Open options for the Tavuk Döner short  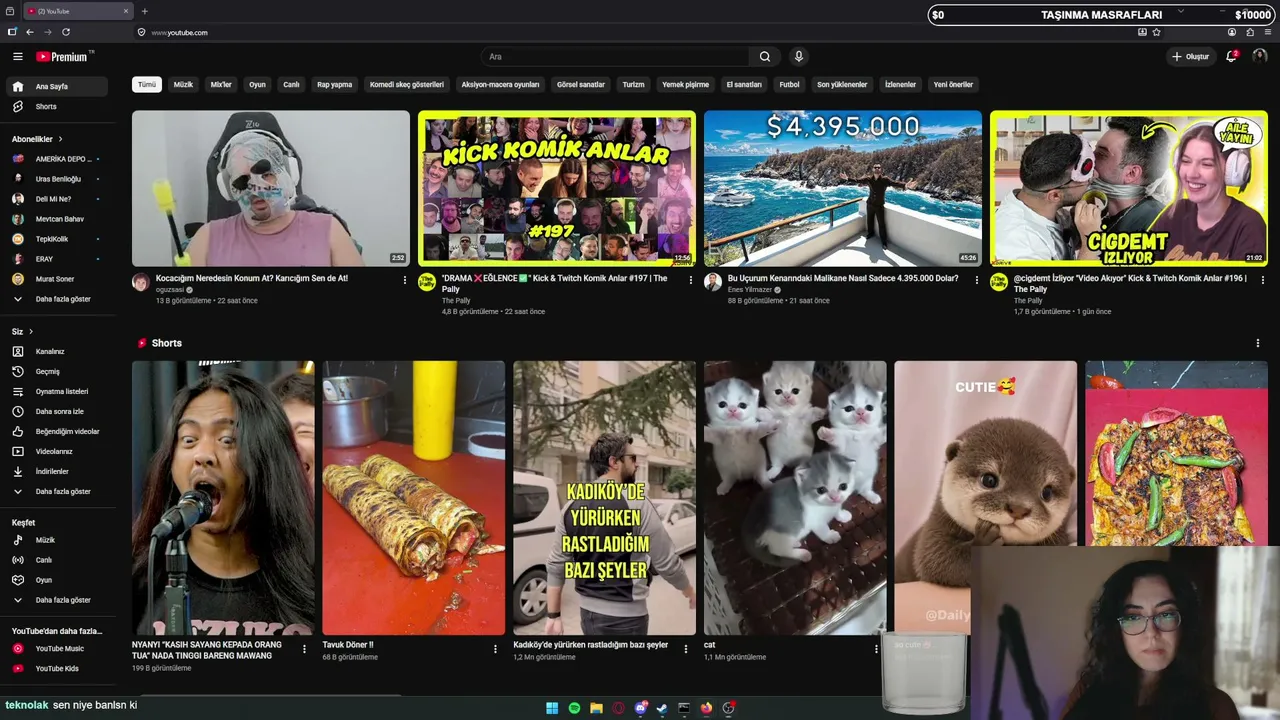495,648
